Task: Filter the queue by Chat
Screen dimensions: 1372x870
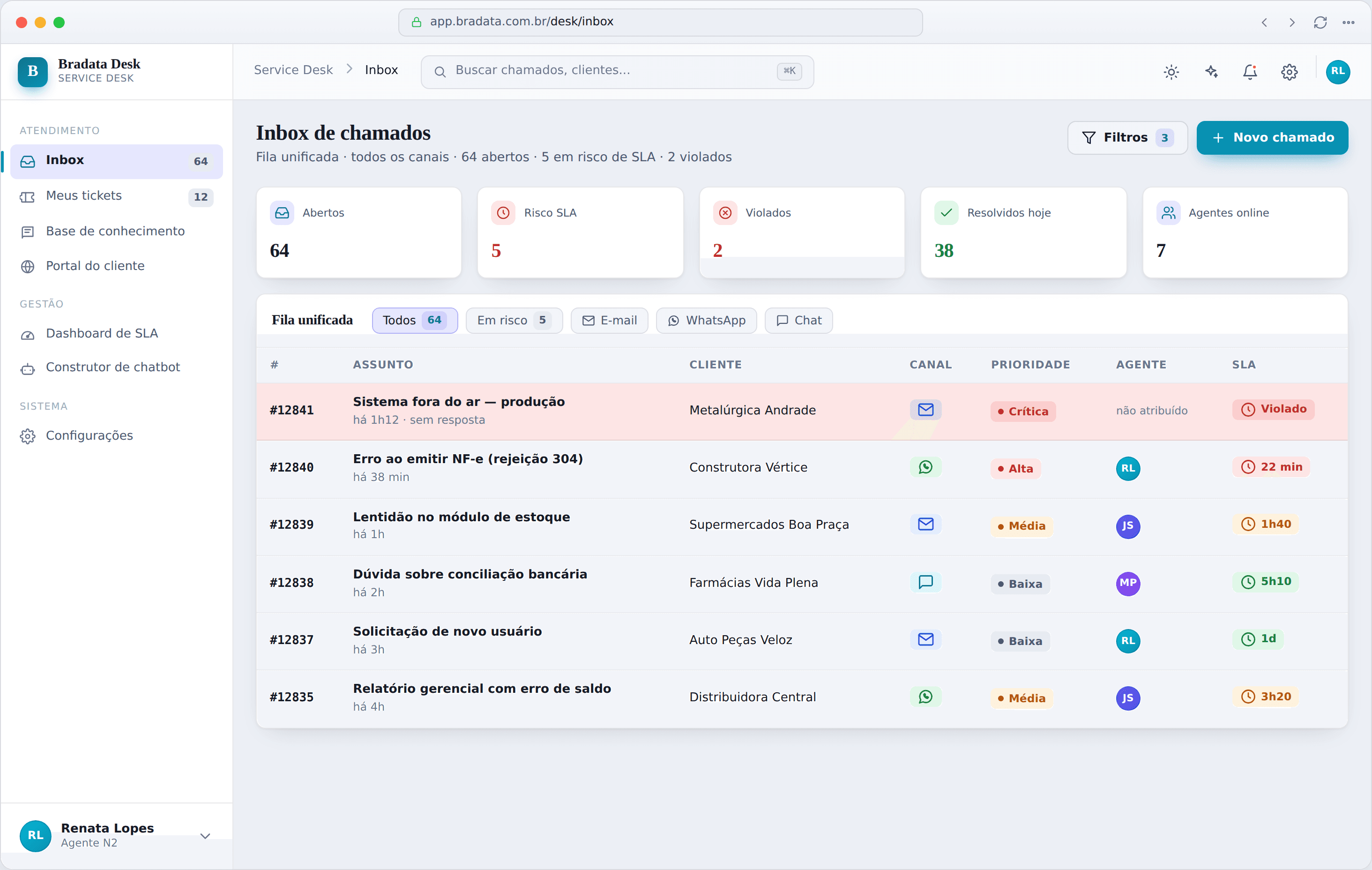Action: [798, 321]
